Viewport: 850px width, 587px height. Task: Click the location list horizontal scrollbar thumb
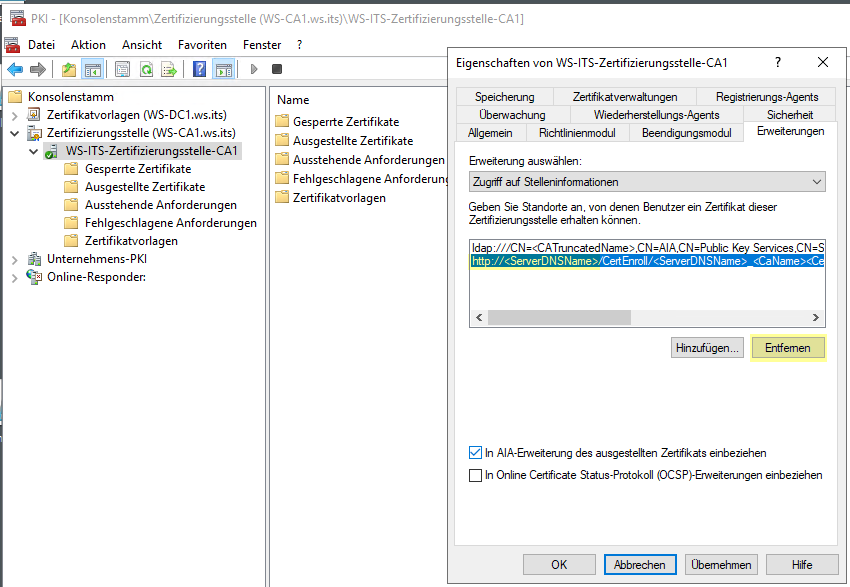point(559,318)
